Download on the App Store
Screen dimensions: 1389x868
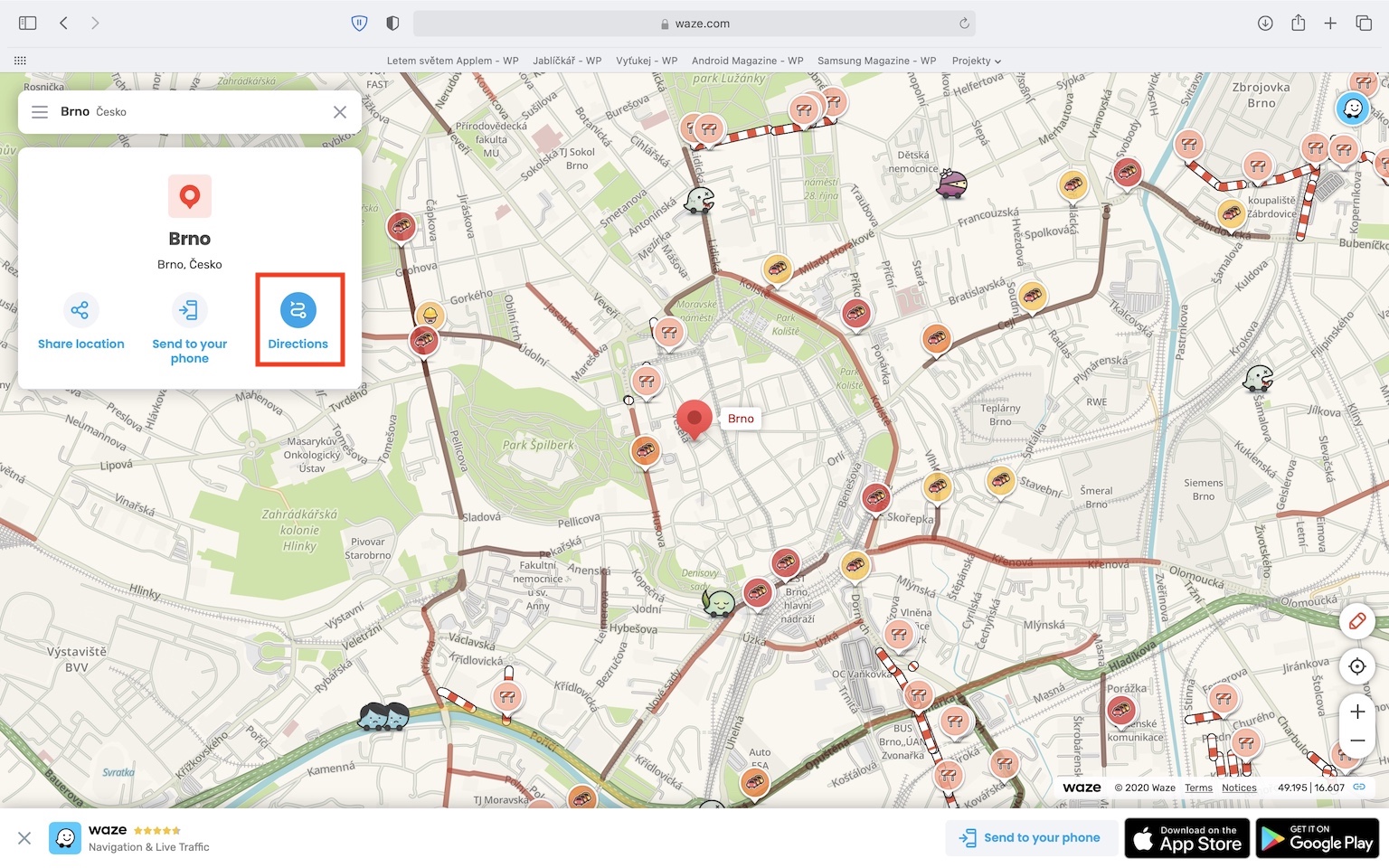pos(1187,838)
